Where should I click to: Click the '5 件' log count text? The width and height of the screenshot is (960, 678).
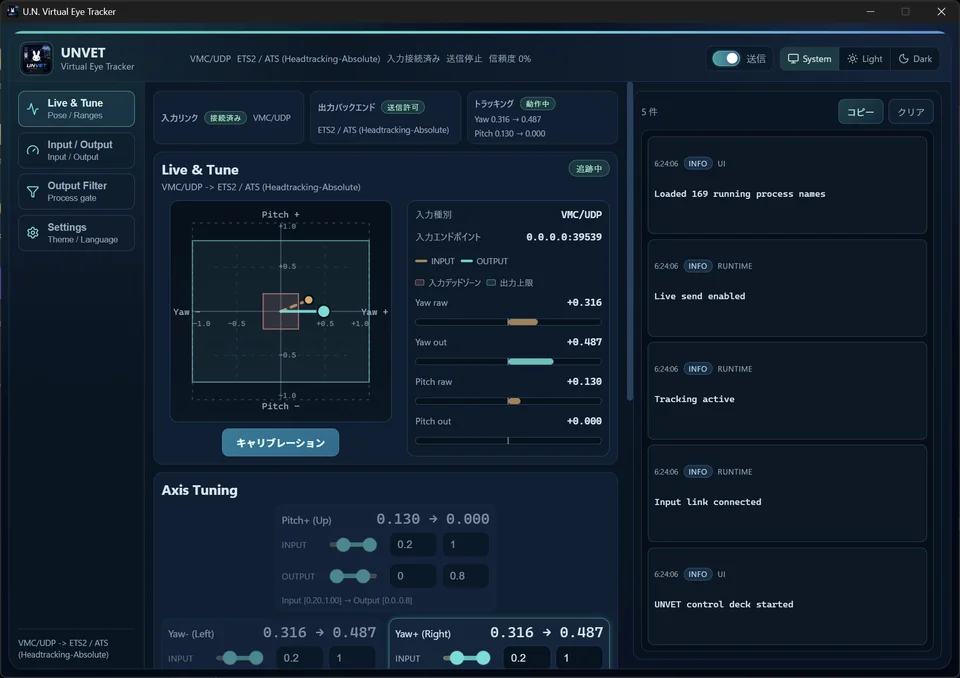click(650, 112)
